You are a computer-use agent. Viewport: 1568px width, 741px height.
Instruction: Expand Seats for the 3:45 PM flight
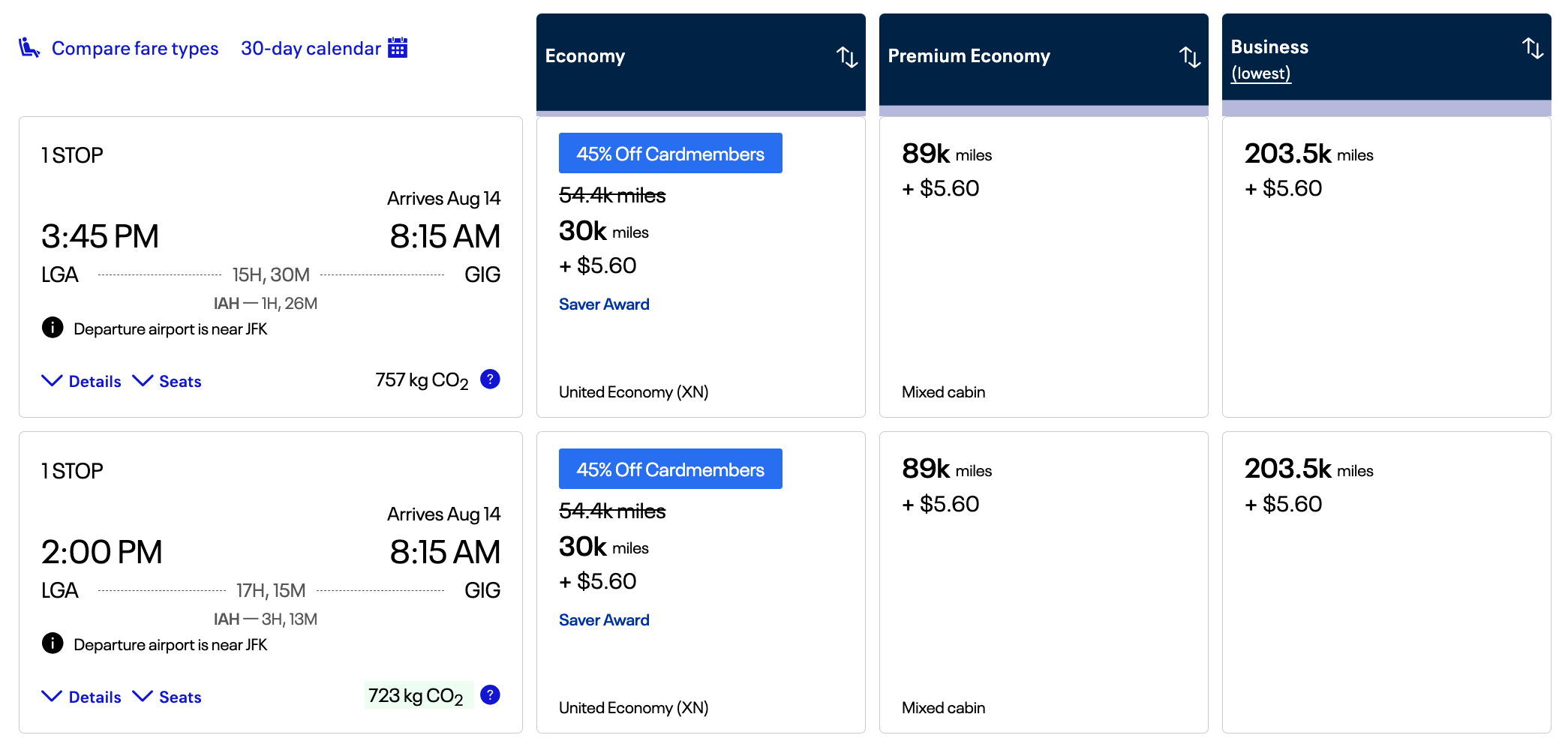167,381
